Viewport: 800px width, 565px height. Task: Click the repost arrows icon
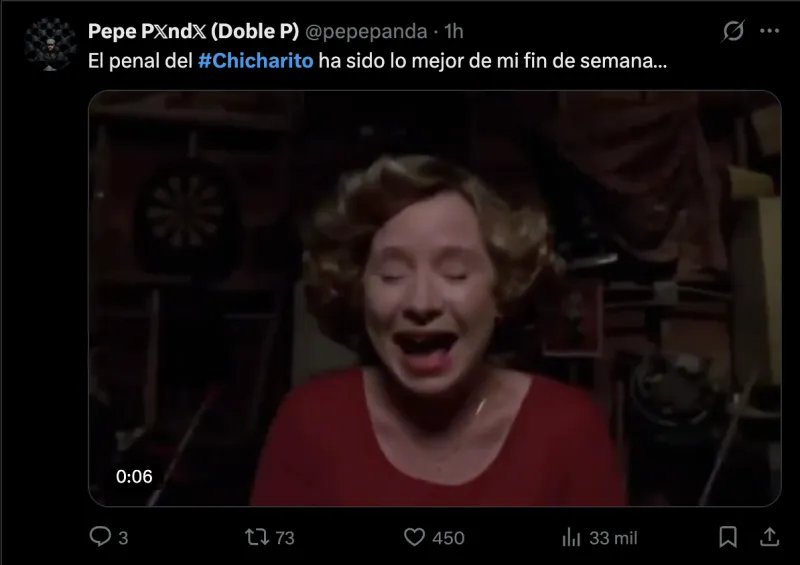257,537
